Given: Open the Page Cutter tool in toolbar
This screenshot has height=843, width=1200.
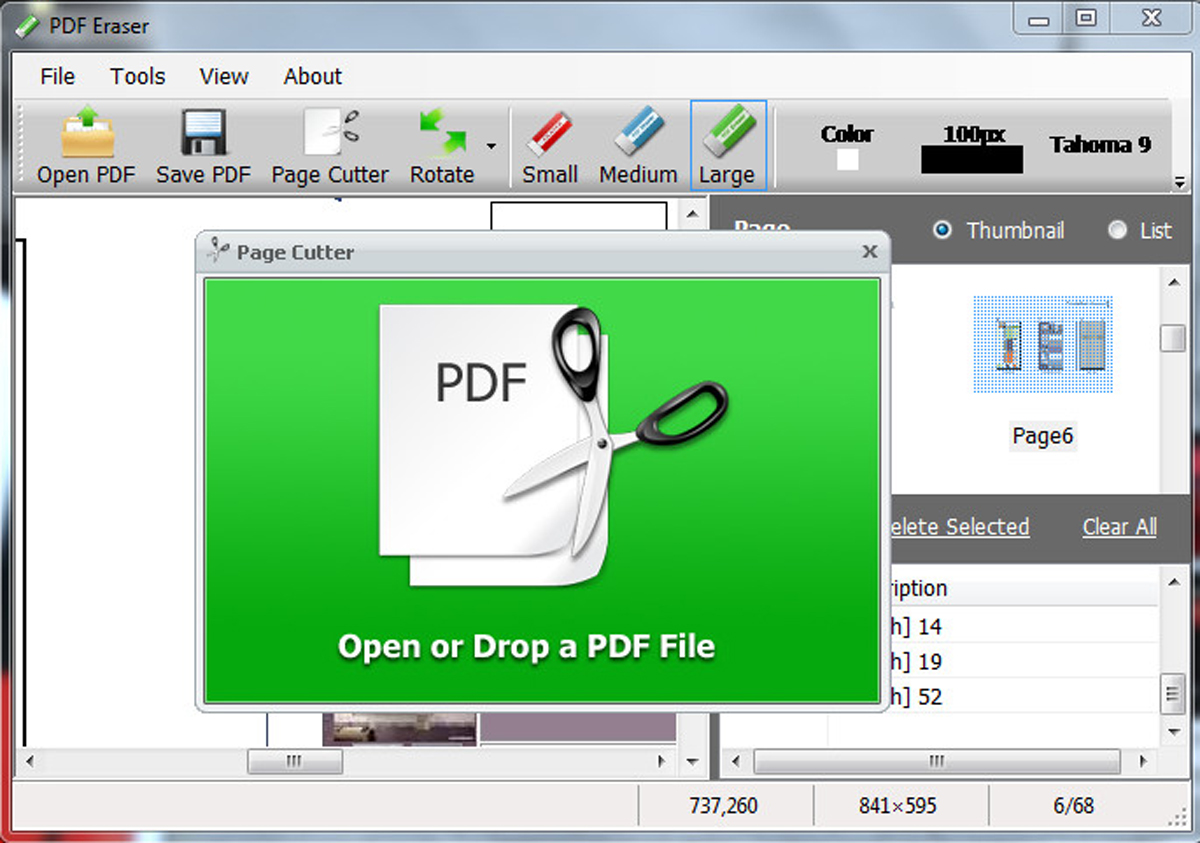Looking at the screenshot, I should [x=330, y=135].
